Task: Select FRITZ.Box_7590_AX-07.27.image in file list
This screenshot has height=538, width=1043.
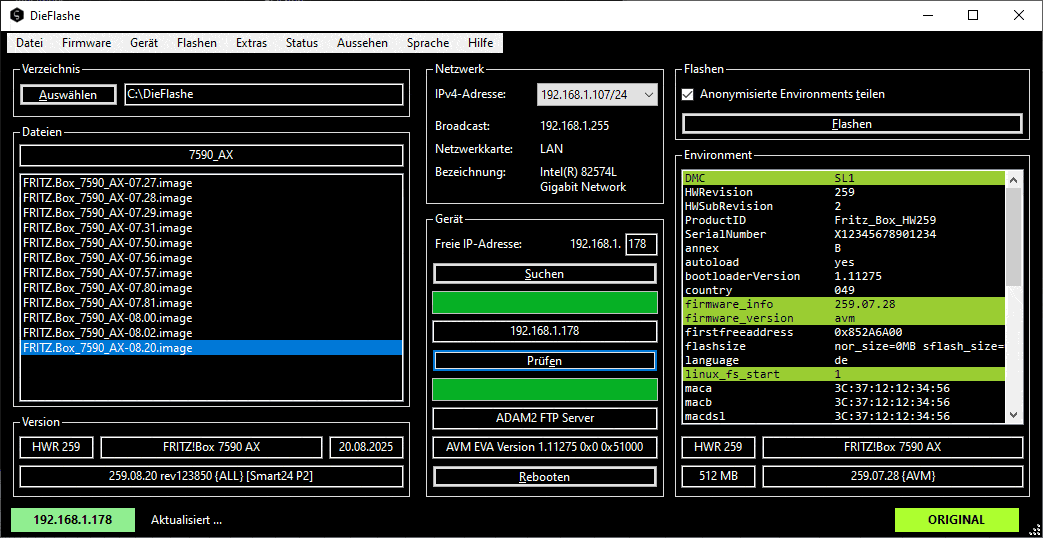Action: [x=108, y=183]
